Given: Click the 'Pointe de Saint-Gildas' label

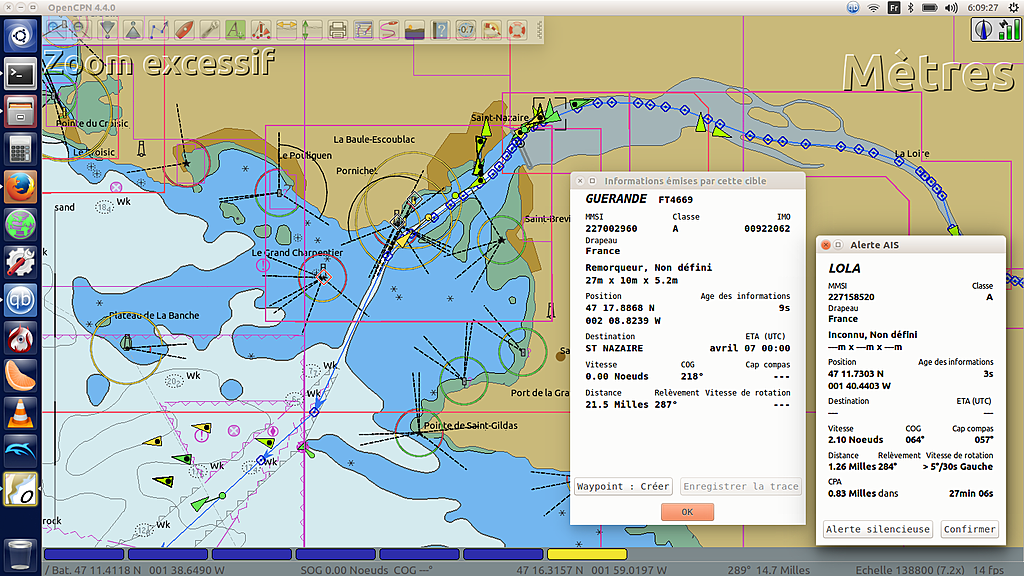Looking at the screenshot, I should click(470, 425).
